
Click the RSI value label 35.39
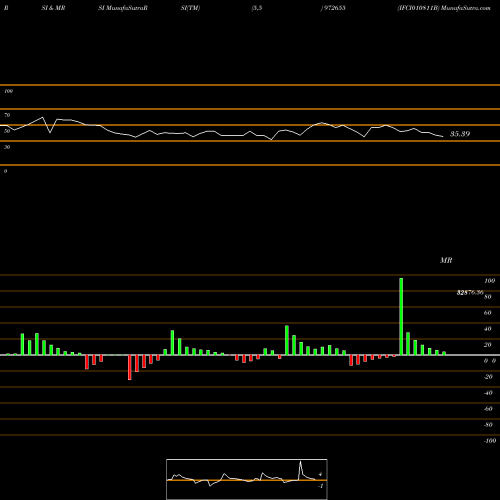(x=460, y=134)
